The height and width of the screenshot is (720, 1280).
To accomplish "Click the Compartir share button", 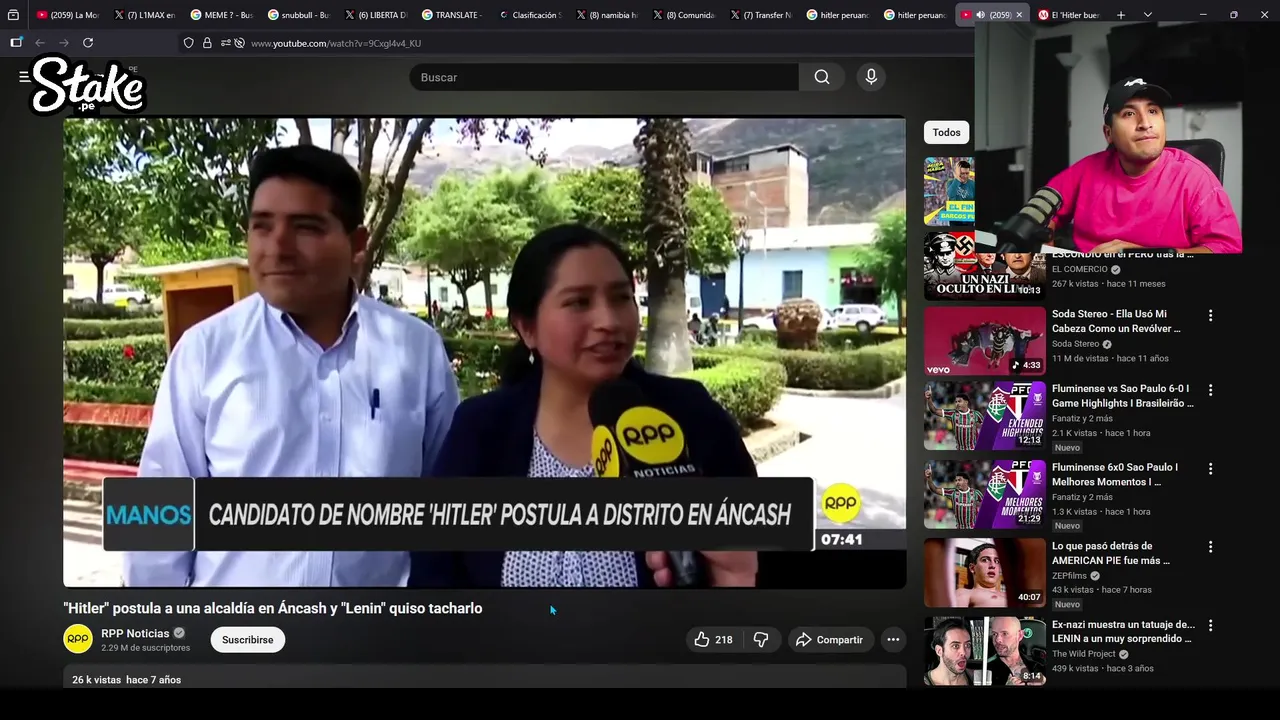I will (829, 640).
